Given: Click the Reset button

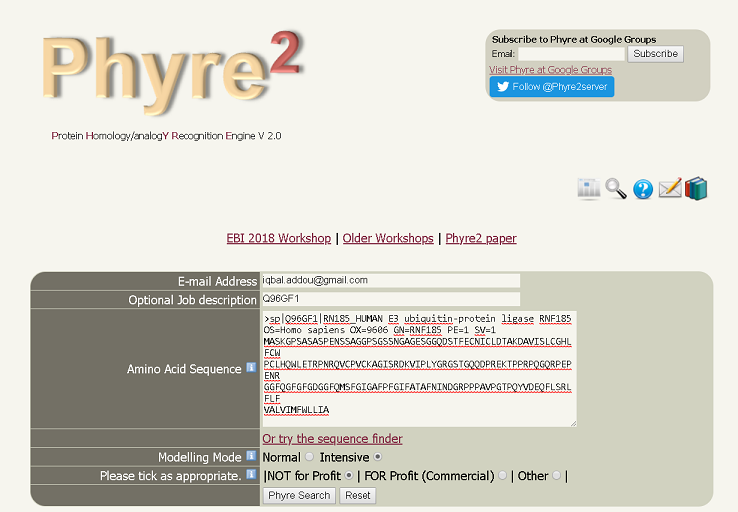Looking at the screenshot, I should [358, 495].
